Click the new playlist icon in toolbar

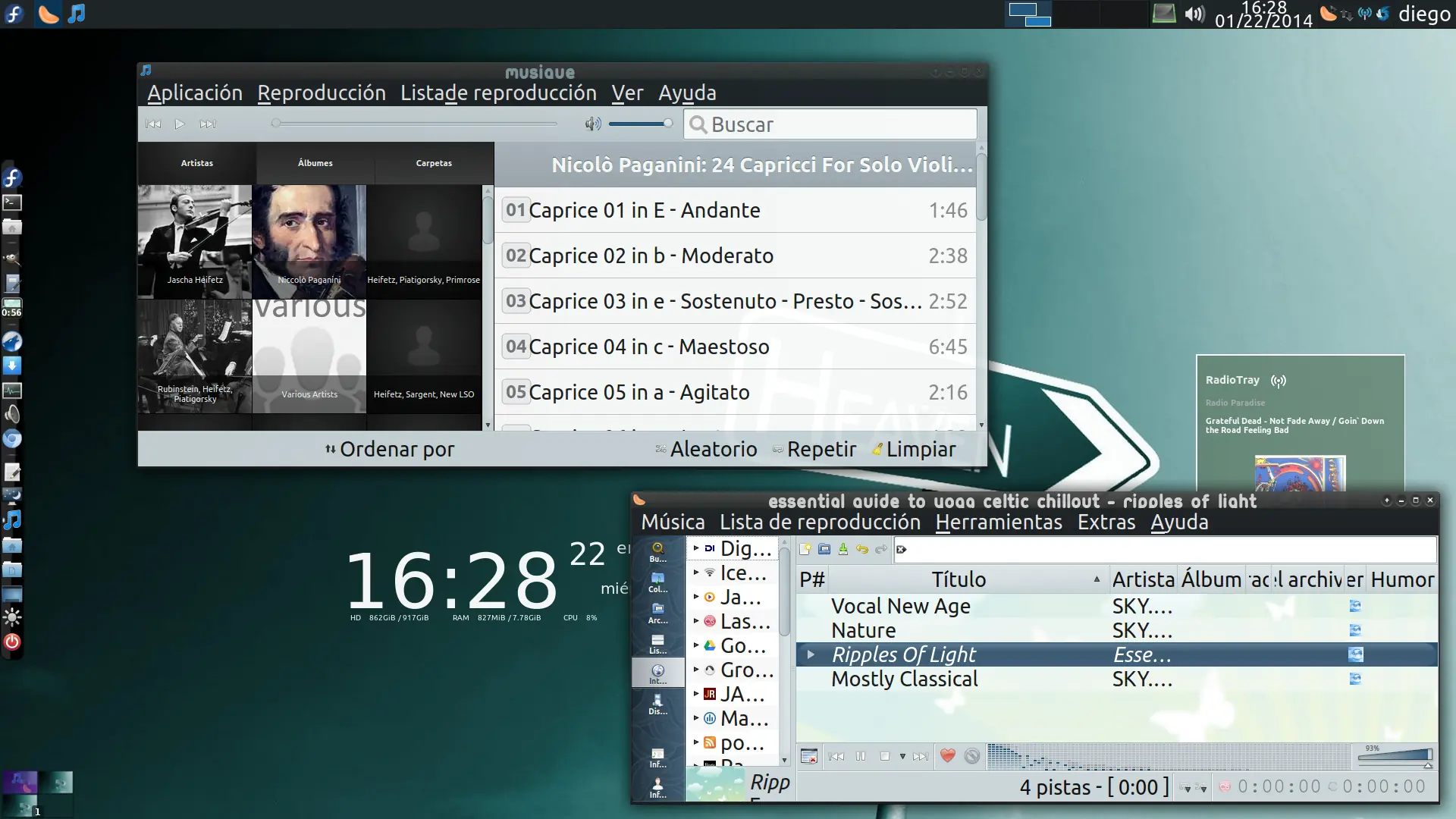(805, 549)
